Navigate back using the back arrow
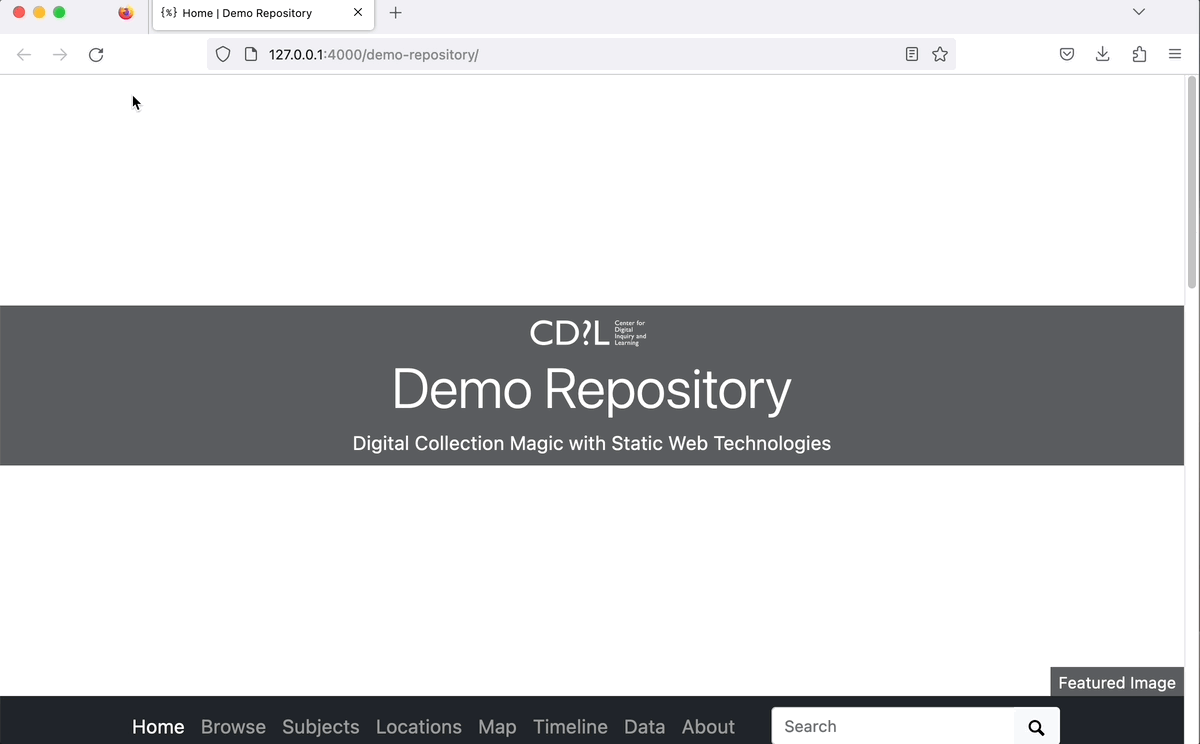The image size is (1200, 744). point(24,55)
